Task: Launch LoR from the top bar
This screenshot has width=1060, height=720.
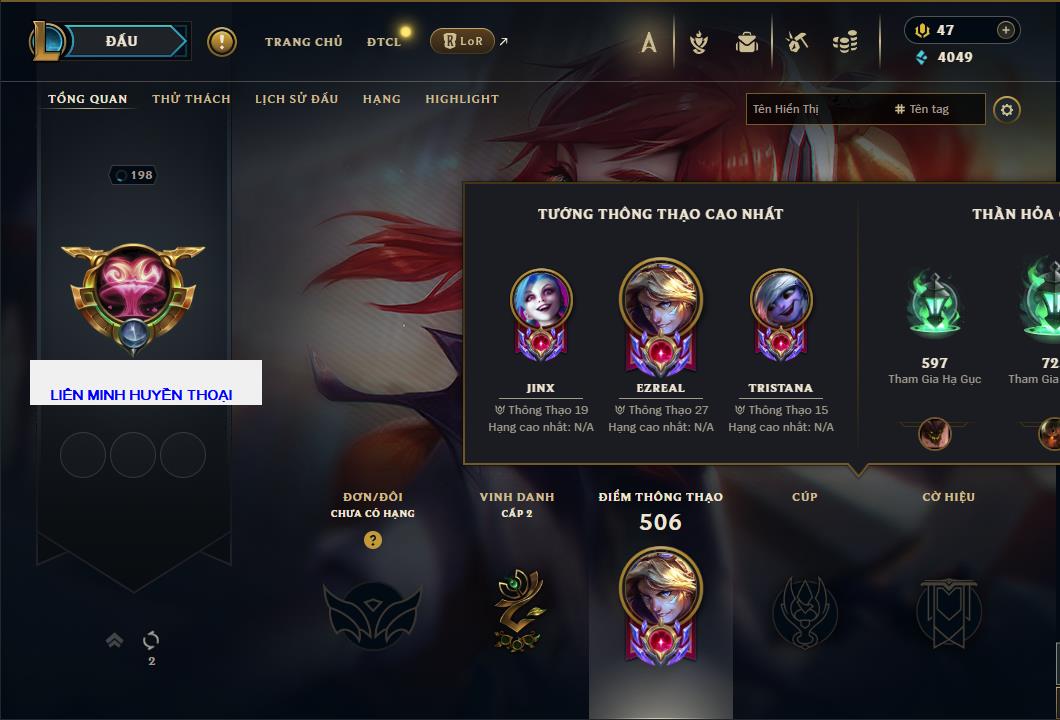Action: pos(462,41)
